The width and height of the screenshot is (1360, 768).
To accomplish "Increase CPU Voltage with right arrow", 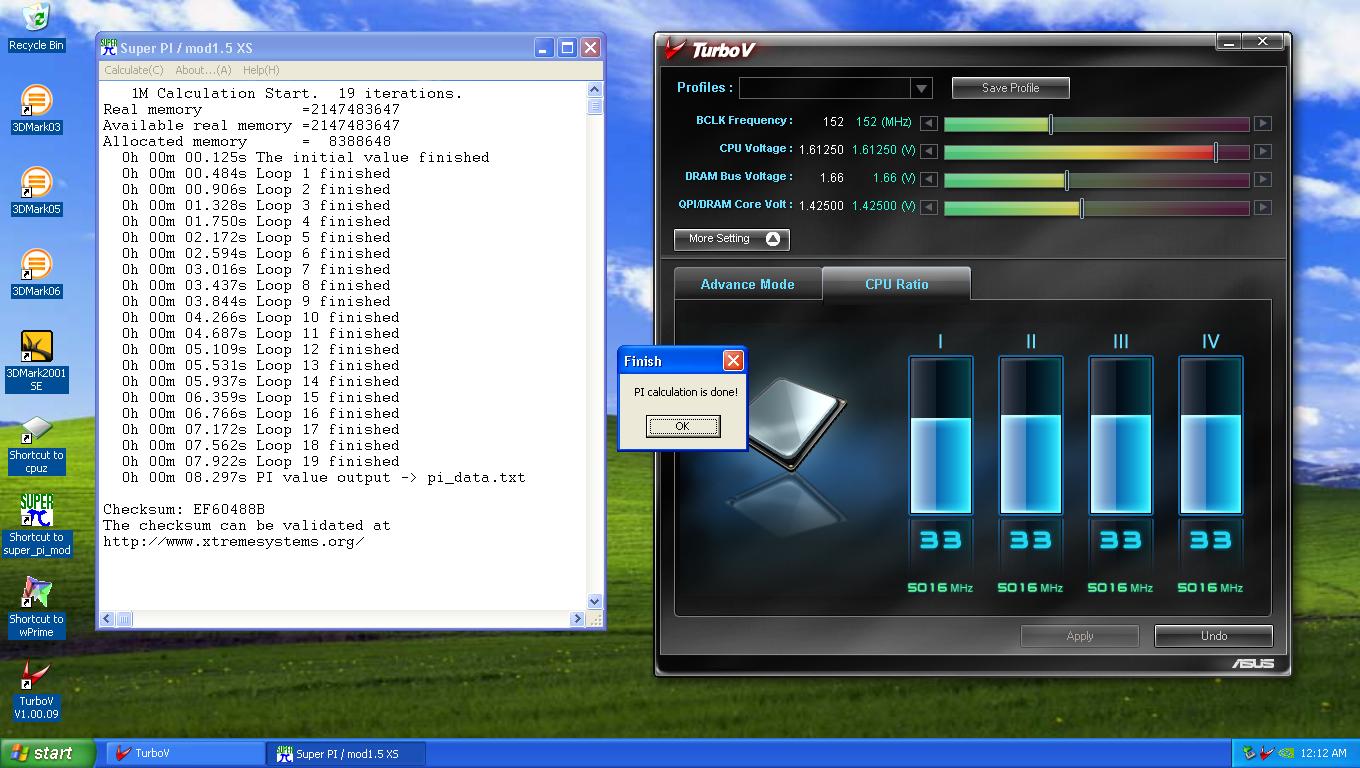I will [1263, 152].
